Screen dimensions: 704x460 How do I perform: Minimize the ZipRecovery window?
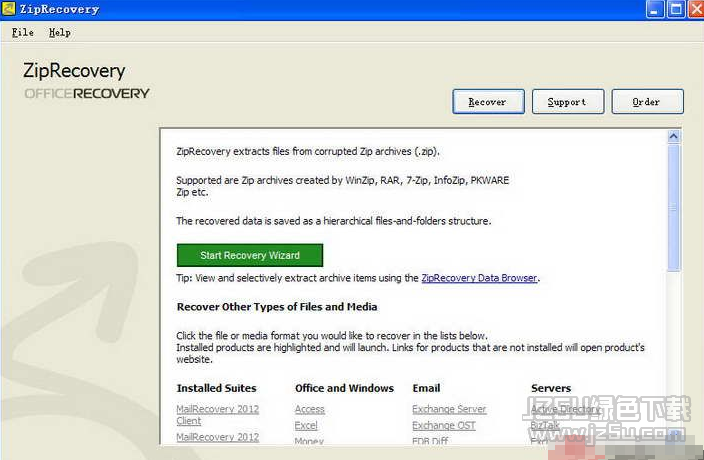tap(654, 9)
